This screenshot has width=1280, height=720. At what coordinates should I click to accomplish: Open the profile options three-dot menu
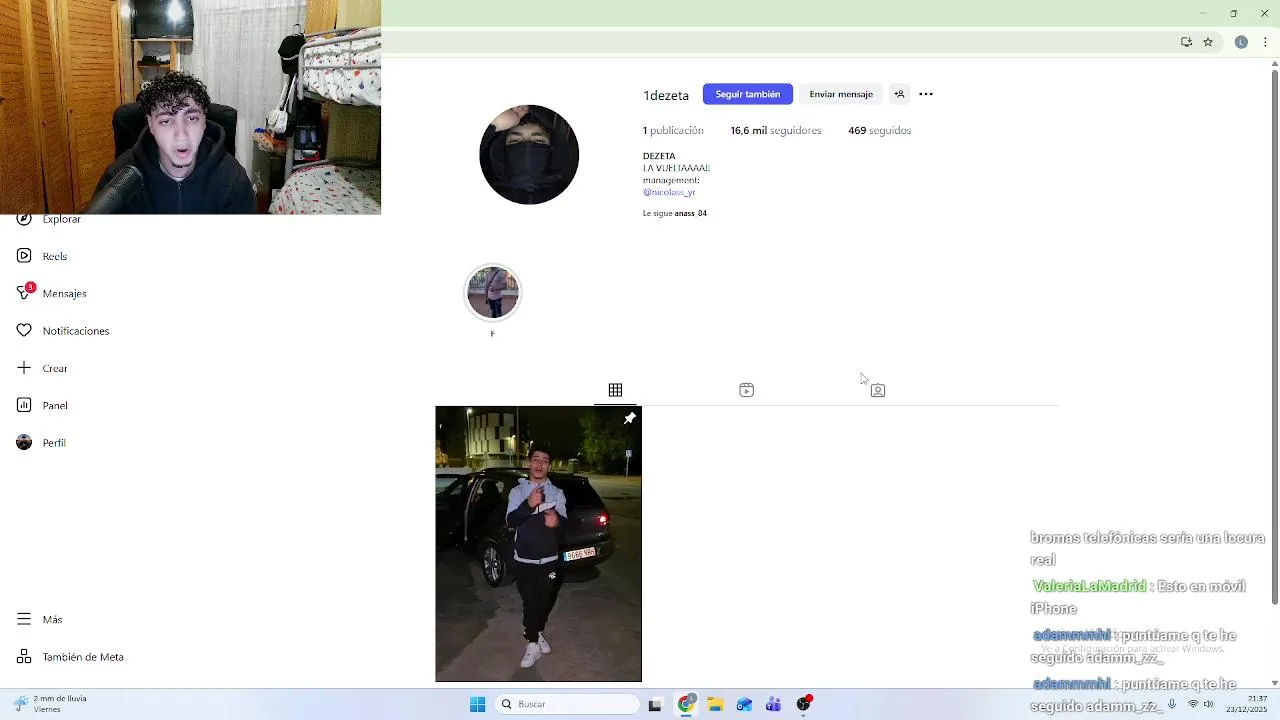point(926,94)
